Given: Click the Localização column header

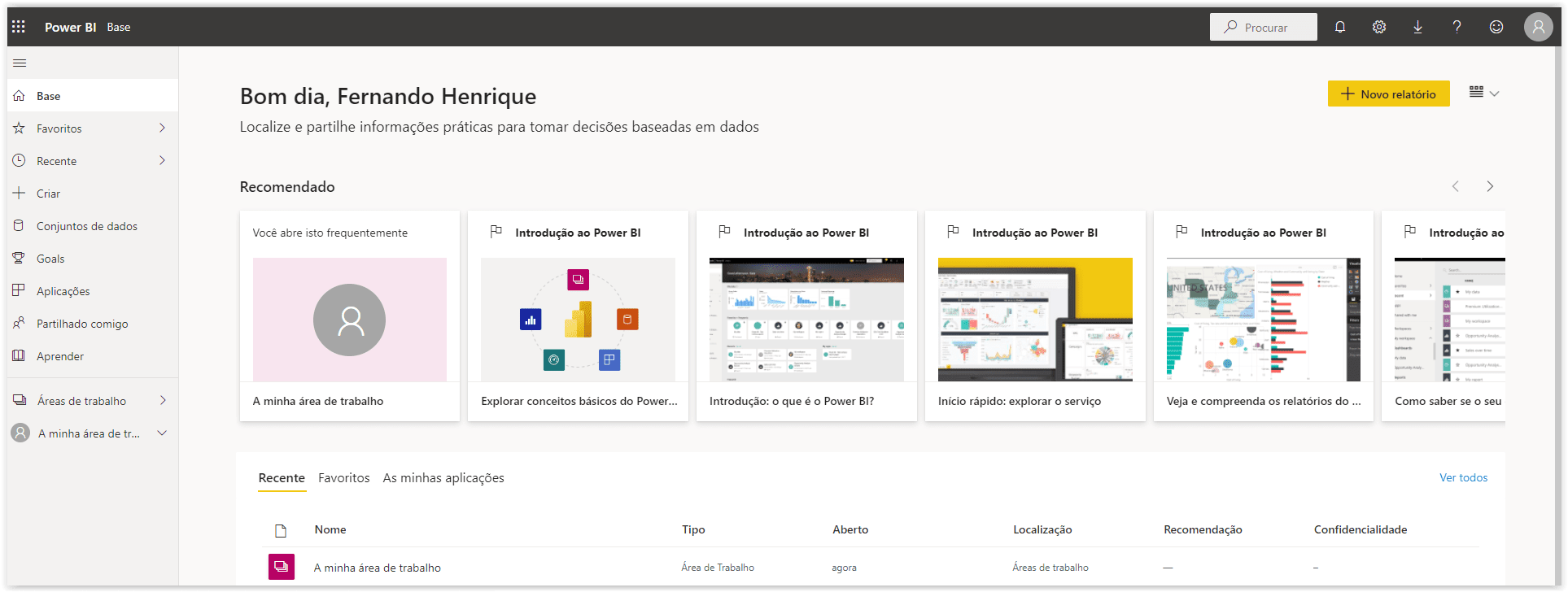Looking at the screenshot, I should tap(1042, 529).
